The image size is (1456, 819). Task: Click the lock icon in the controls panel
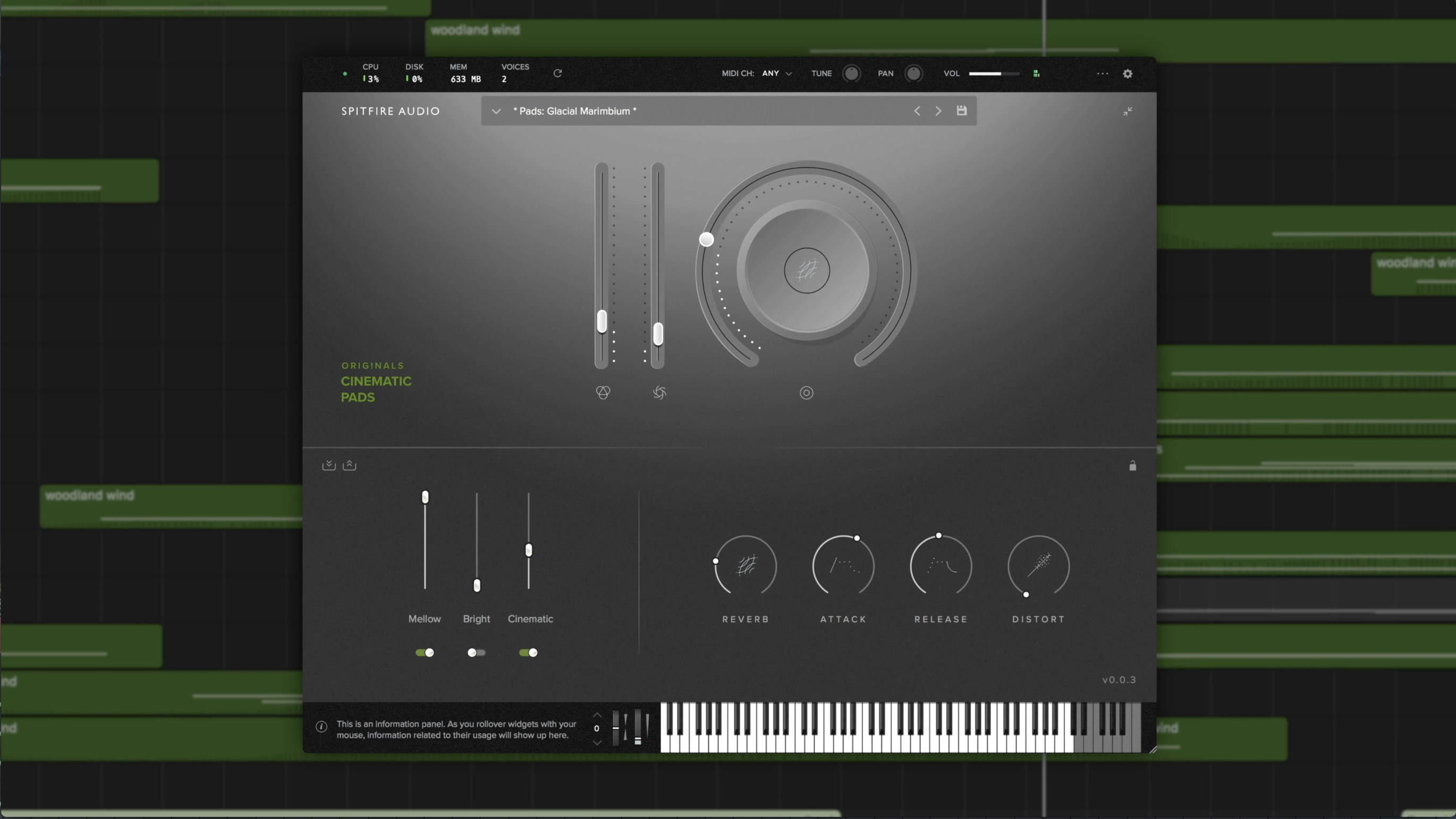coord(1132,466)
